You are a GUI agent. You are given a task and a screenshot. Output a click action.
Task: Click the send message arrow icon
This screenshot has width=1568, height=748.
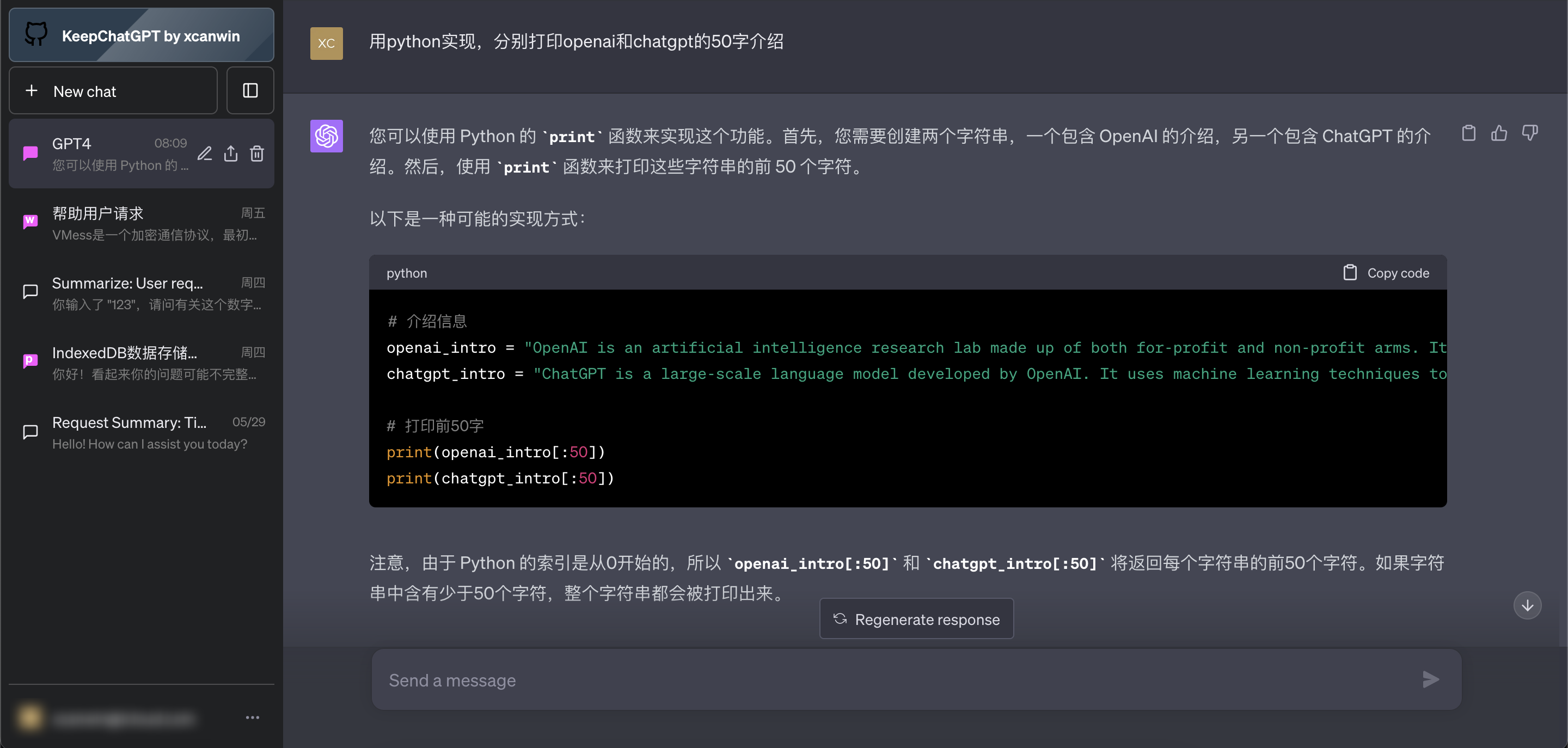tap(1430, 679)
